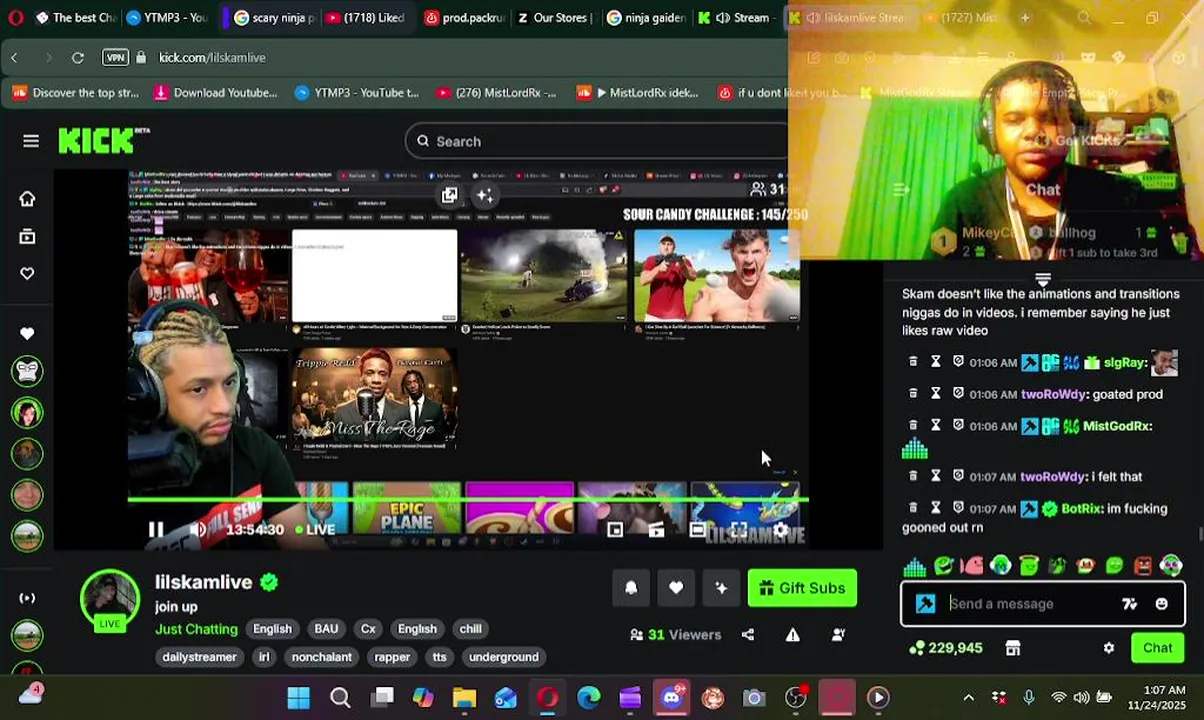Open the Just Chatting category link
Screen dimensions: 1204x720
pos(196,629)
